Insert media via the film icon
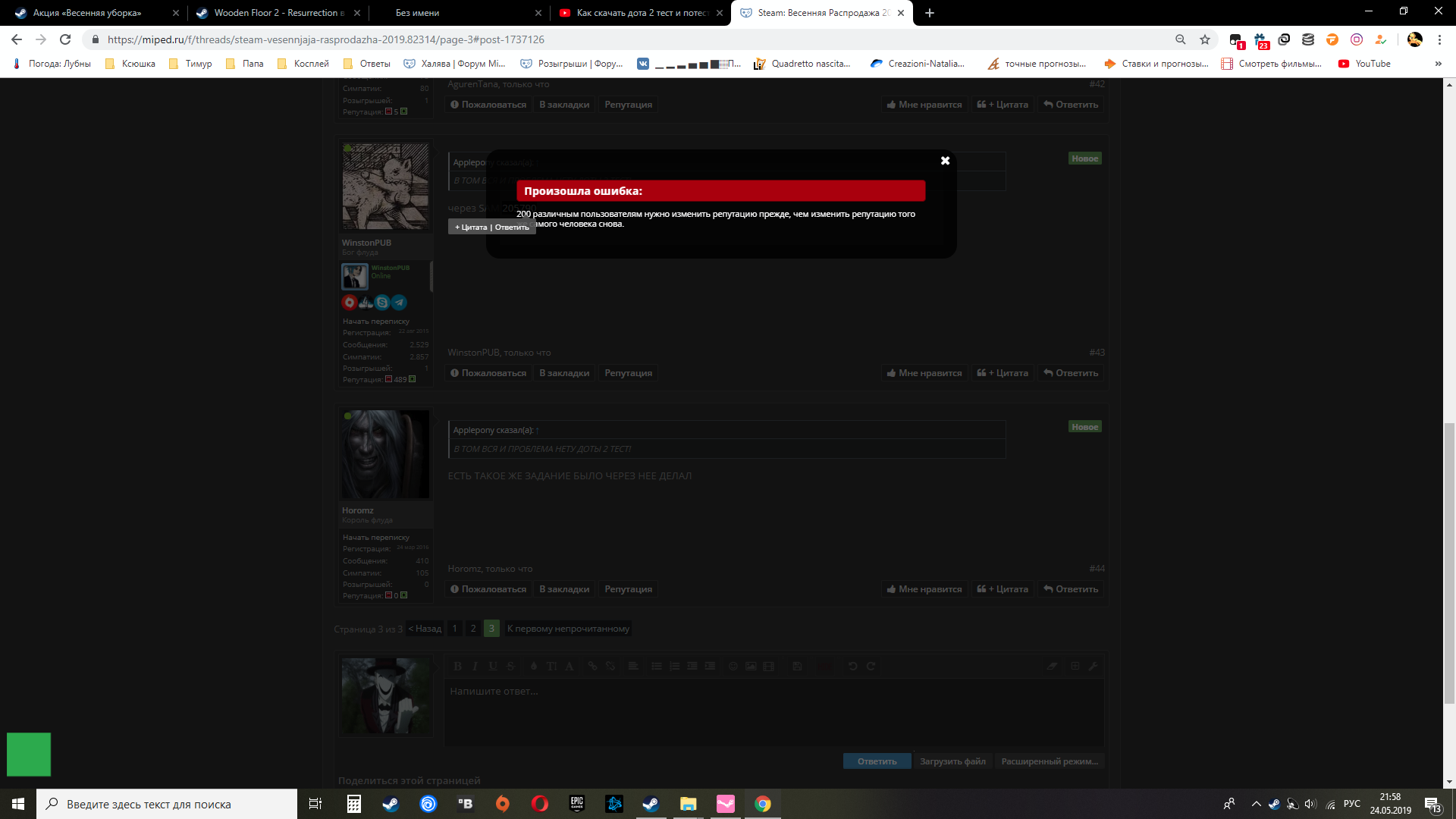The image size is (1456, 819). 769,667
